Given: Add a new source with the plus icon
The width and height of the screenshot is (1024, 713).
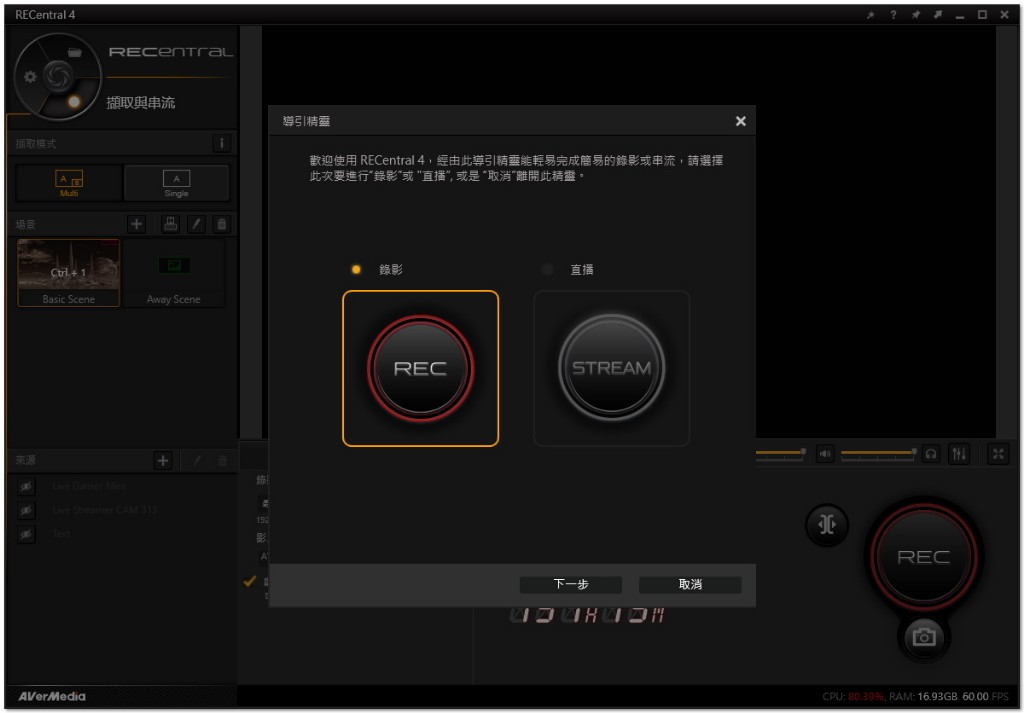Looking at the screenshot, I should [x=163, y=460].
